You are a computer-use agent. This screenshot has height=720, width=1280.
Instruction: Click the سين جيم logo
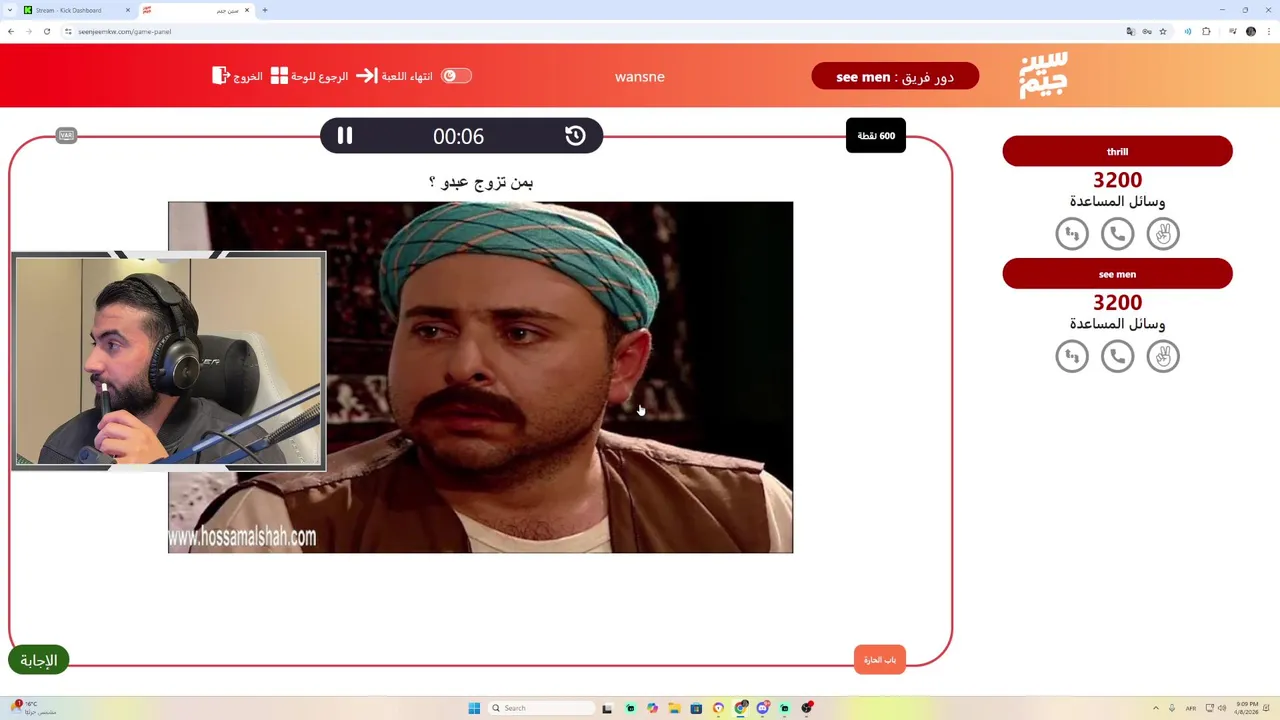pyautogui.click(x=1043, y=75)
